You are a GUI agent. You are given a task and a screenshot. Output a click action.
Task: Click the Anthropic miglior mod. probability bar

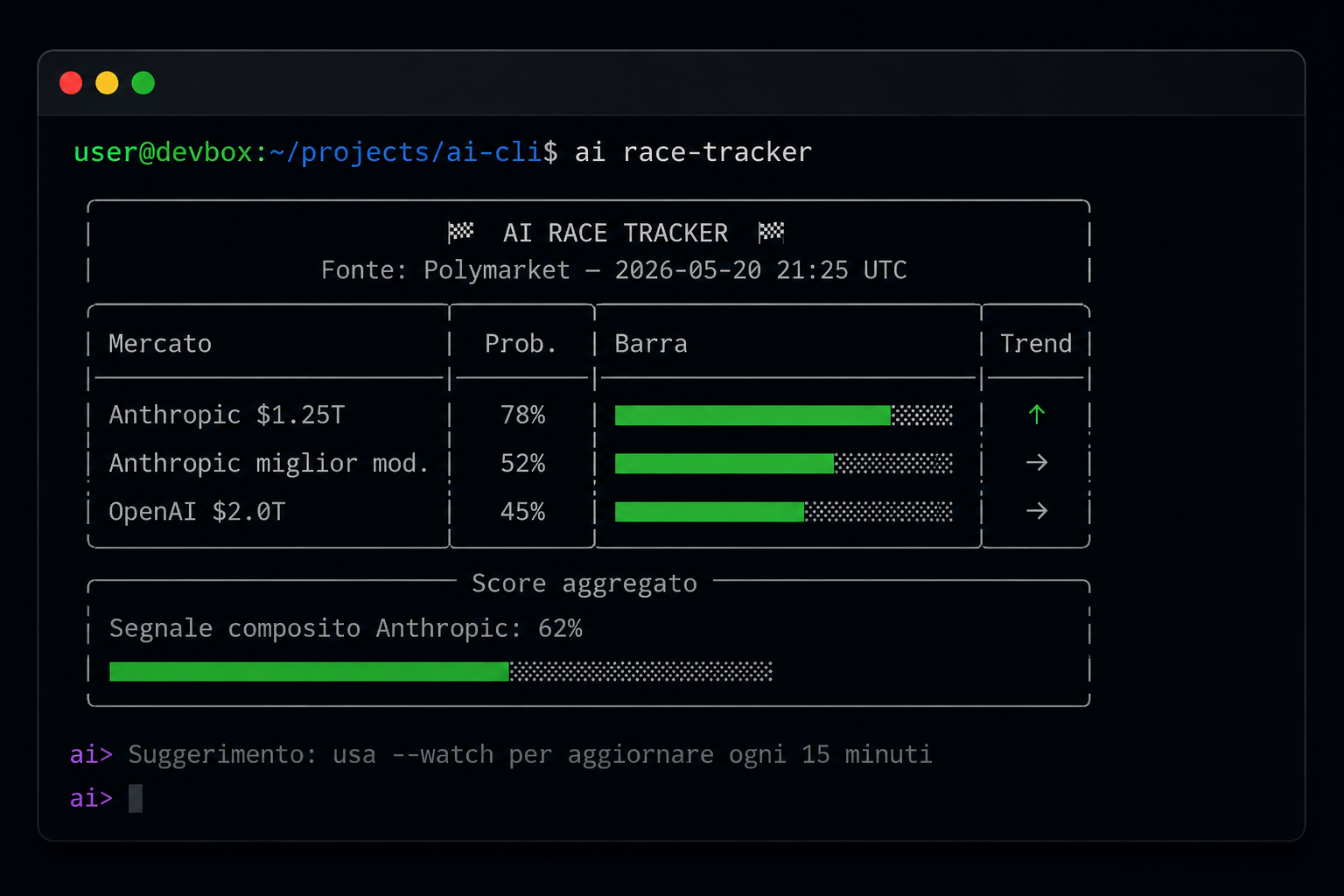783,463
